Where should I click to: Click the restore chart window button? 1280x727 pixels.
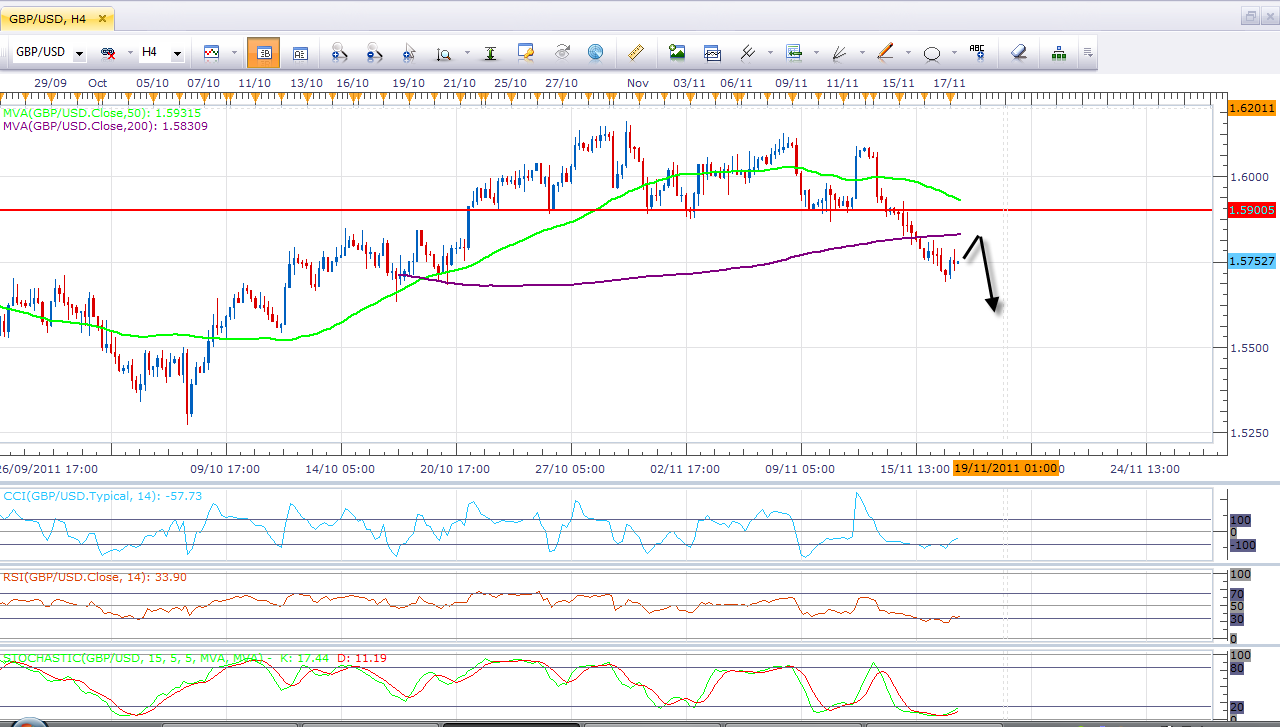pyautogui.click(x=1251, y=16)
